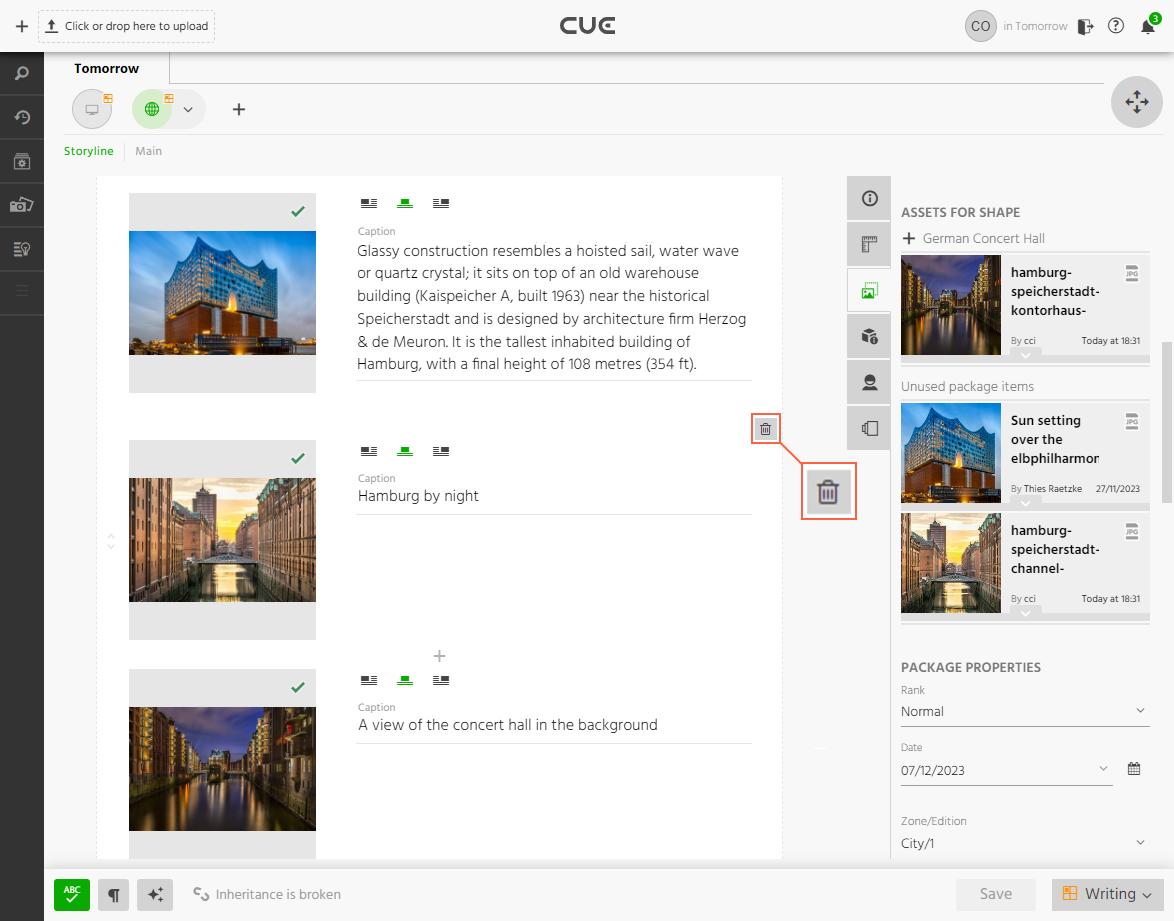The image size is (1174, 921).
Task: Open the notifications bell
Action: pos(1147,27)
